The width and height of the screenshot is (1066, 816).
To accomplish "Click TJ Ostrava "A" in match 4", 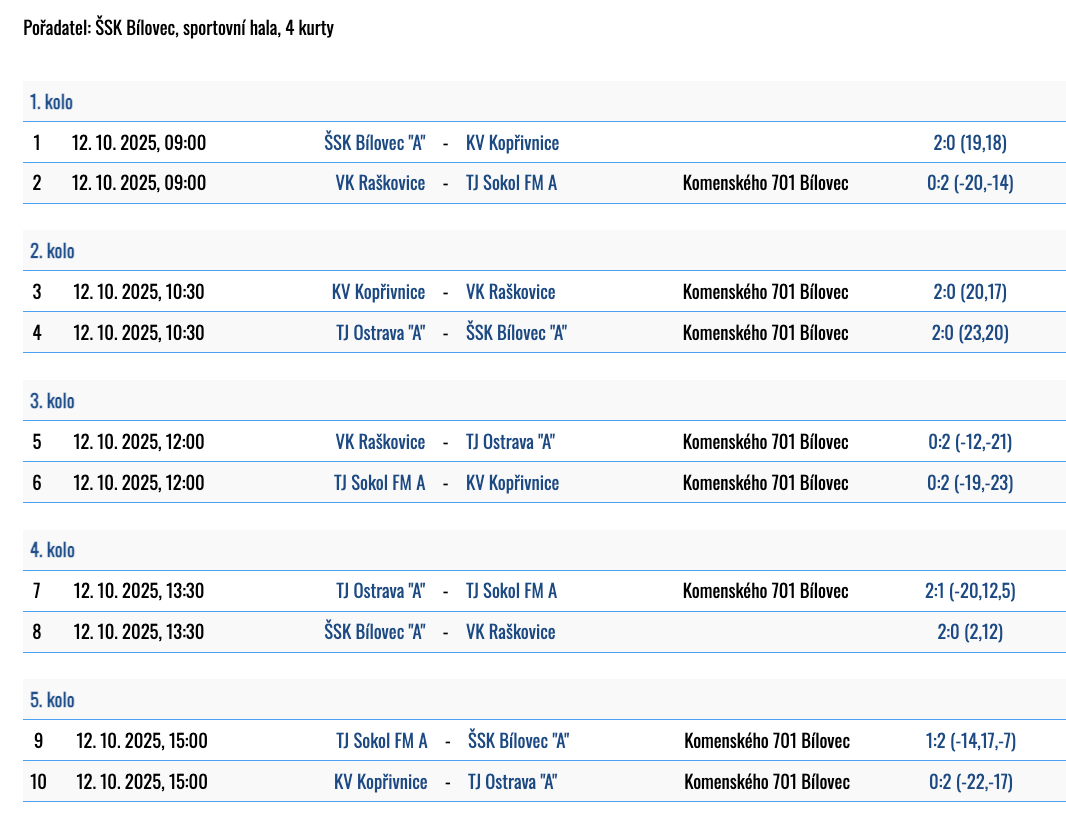I will coord(380,333).
